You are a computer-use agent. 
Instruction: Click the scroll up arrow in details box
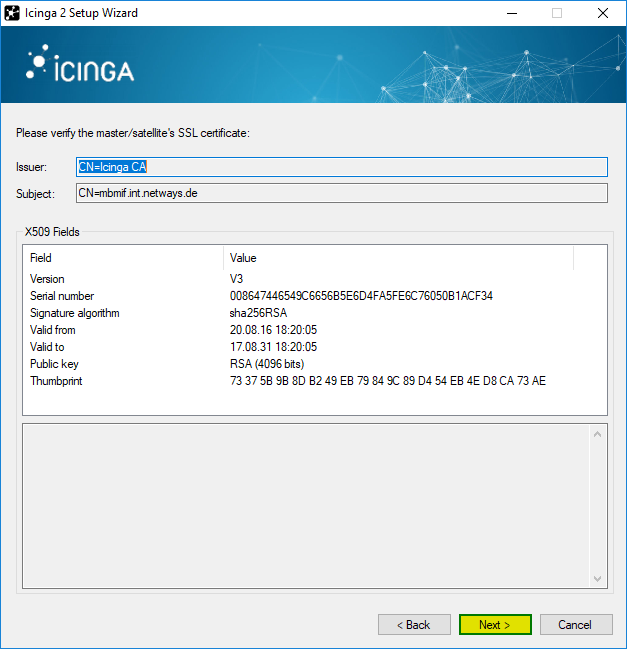597,434
